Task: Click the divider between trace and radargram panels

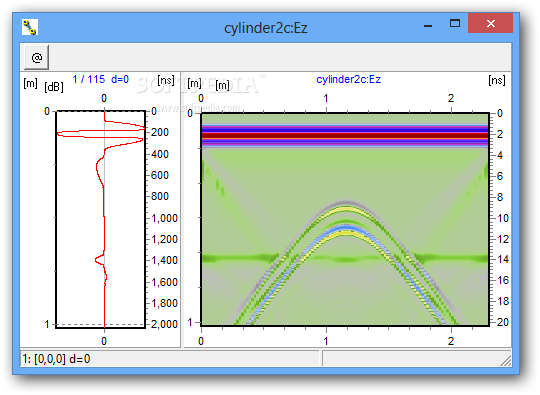Action: click(x=181, y=209)
